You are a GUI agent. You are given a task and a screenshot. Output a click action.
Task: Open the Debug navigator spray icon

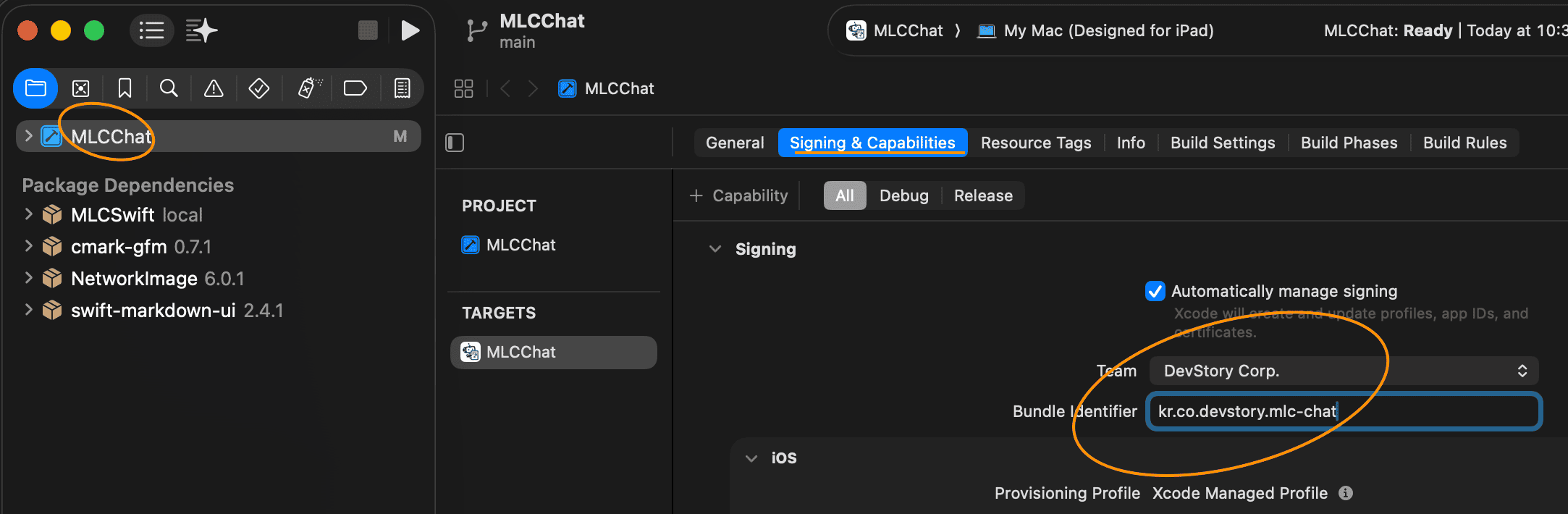pos(309,88)
